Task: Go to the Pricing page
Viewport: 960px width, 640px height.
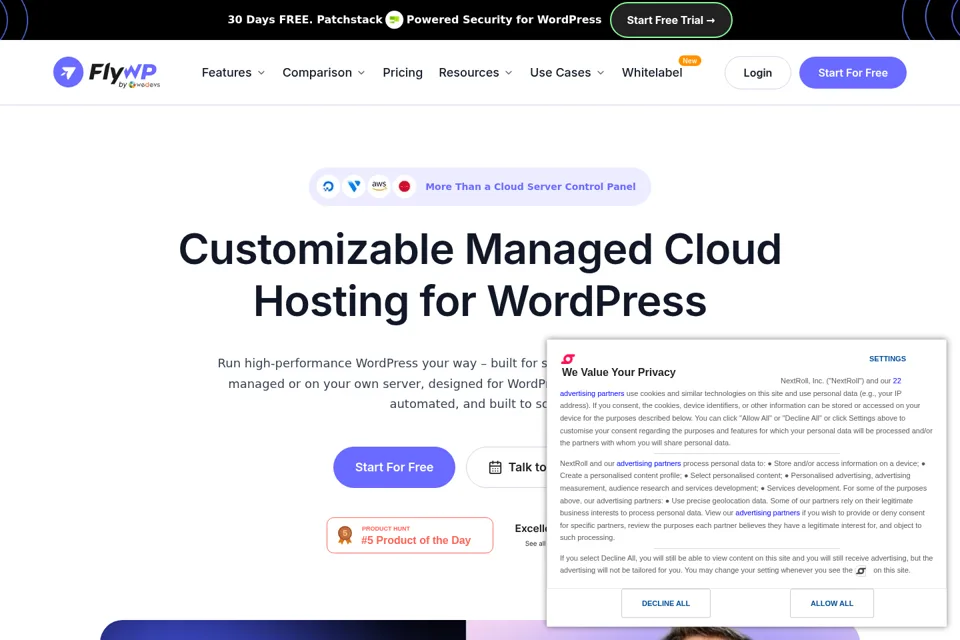Action: [x=402, y=73]
